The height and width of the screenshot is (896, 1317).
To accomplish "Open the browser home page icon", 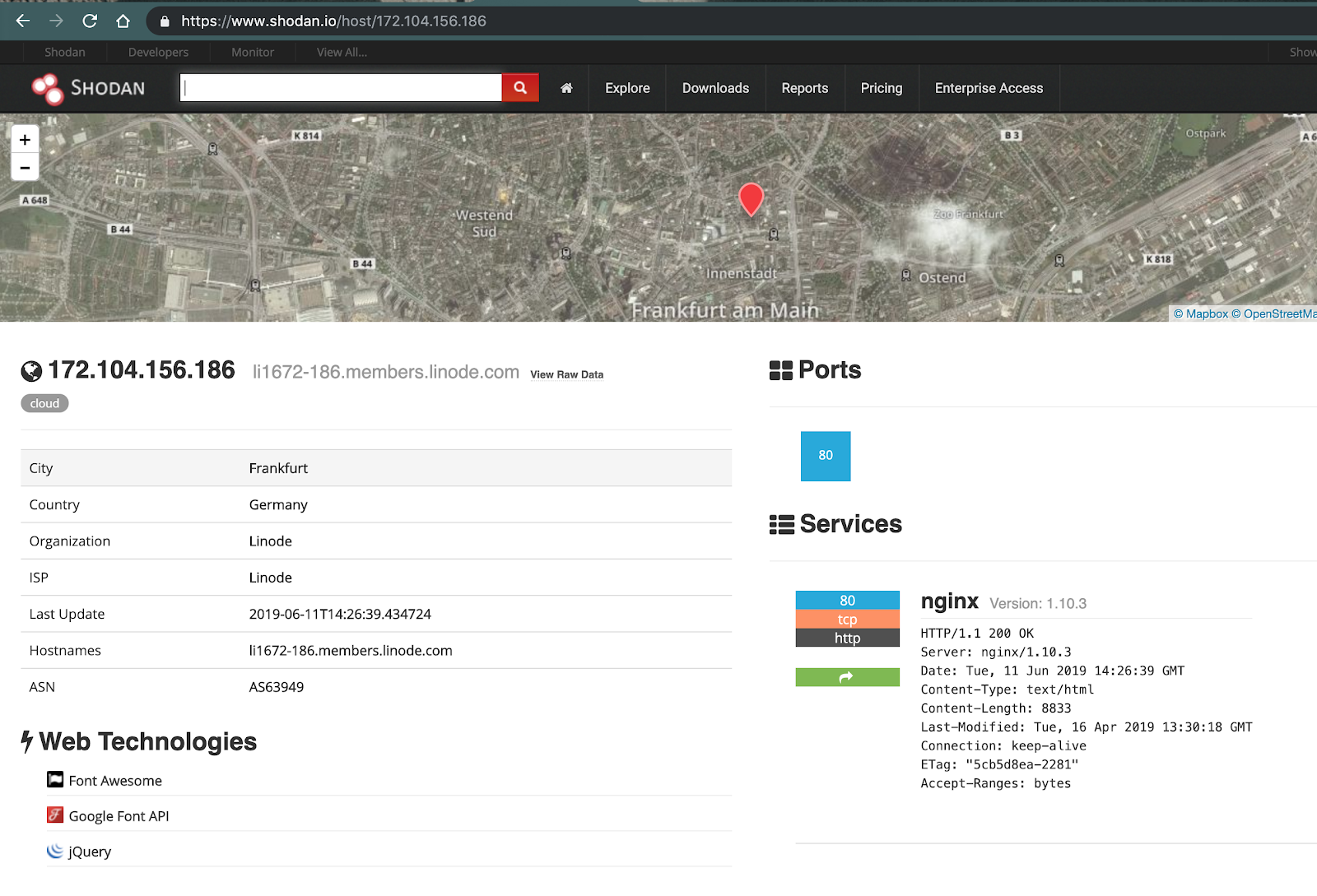I will point(123,21).
